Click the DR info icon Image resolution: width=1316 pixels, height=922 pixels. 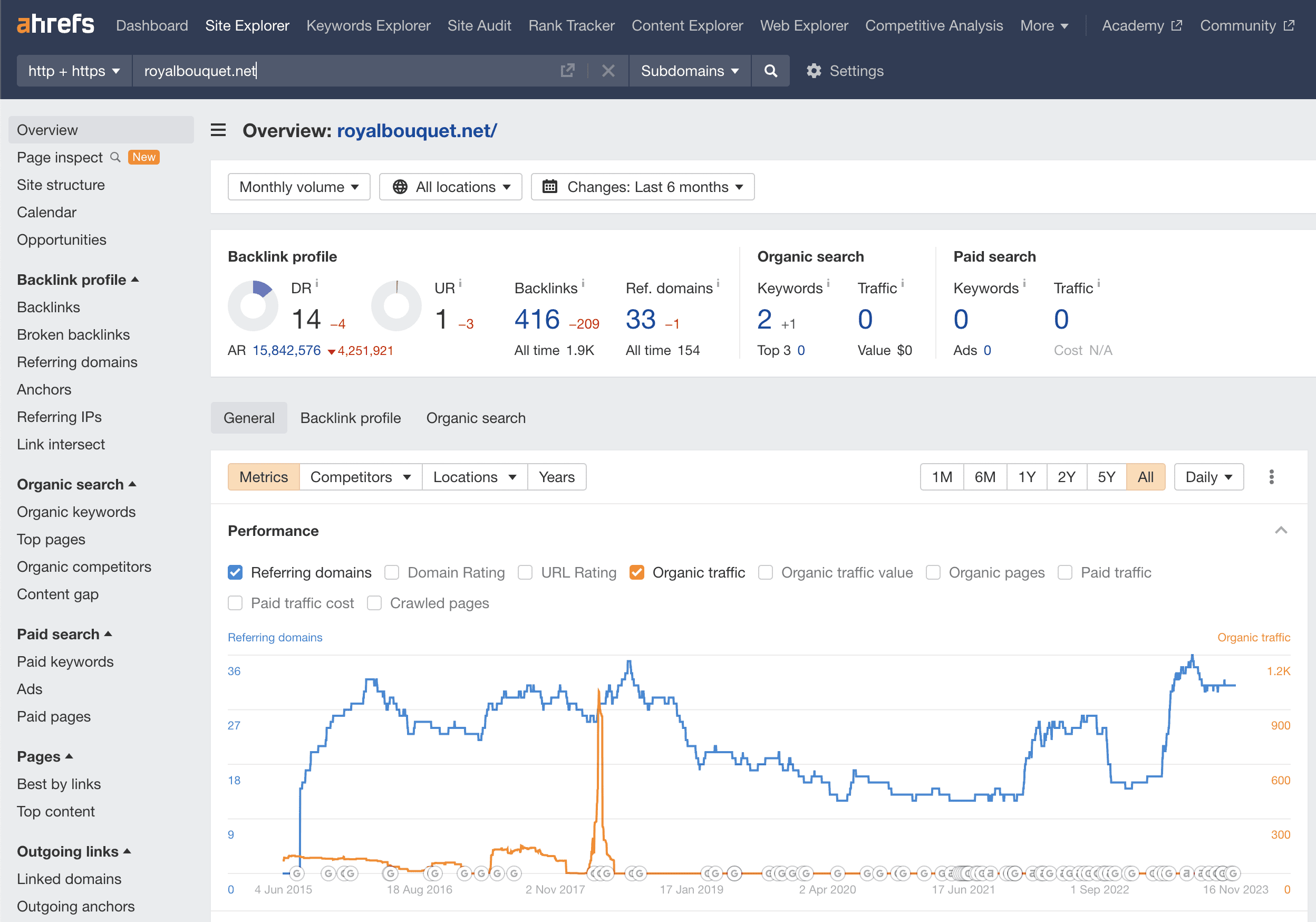317,283
